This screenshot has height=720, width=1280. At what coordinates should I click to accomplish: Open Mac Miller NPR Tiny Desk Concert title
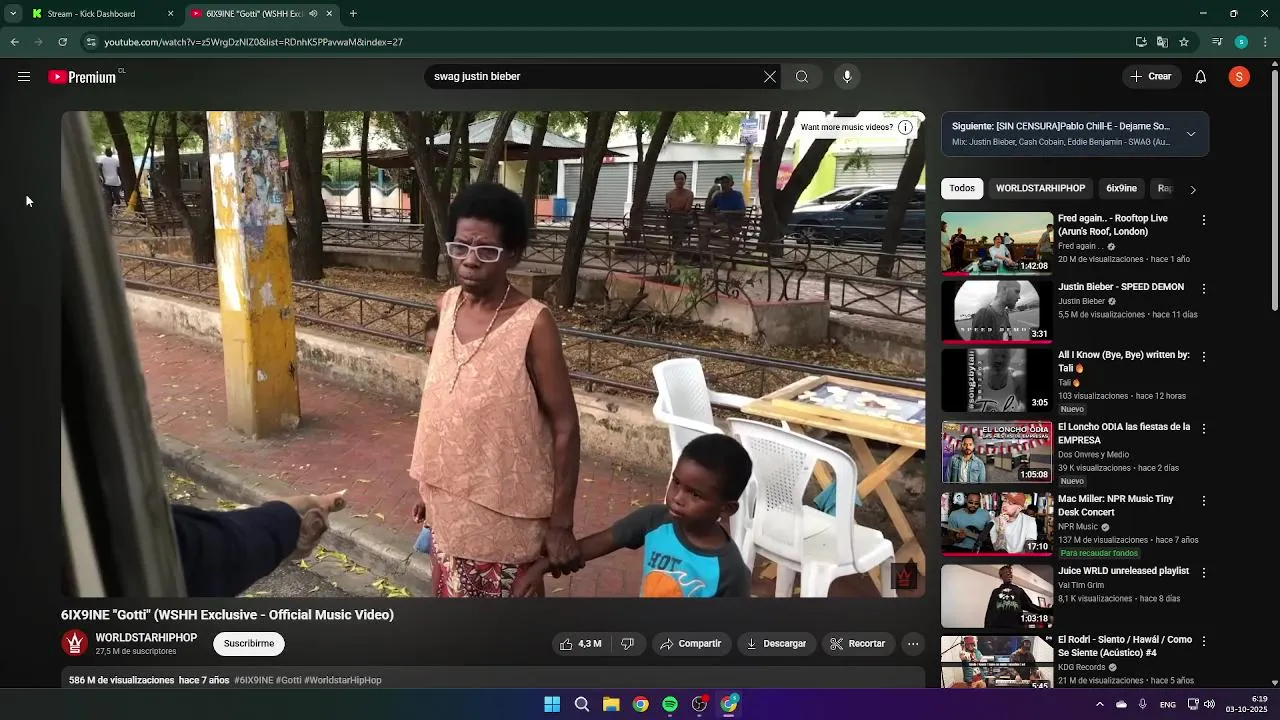(x=1115, y=506)
